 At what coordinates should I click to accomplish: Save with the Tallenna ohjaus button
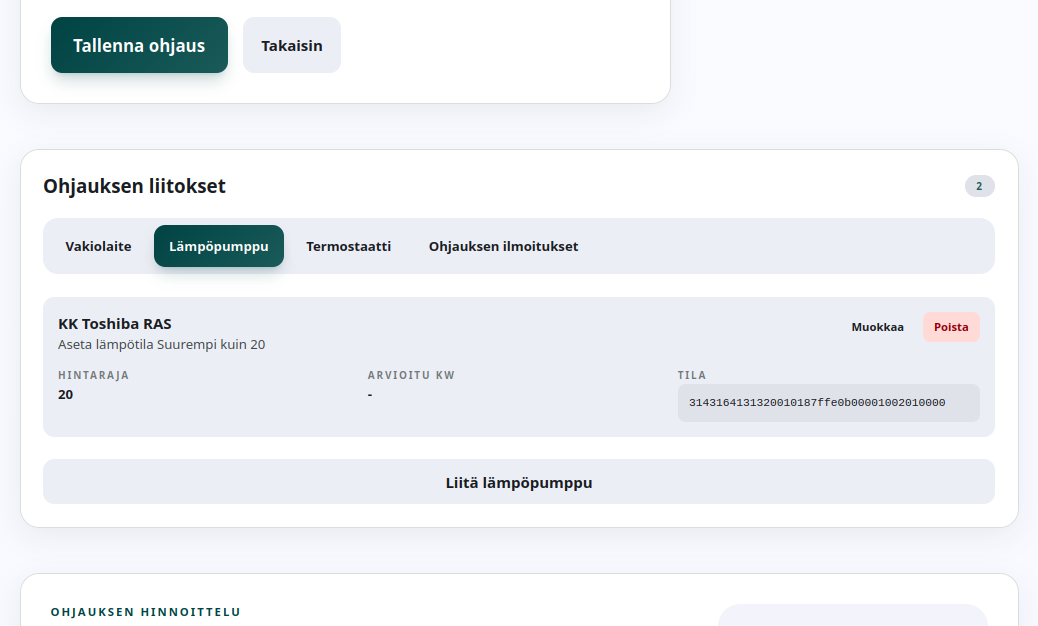(139, 45)
